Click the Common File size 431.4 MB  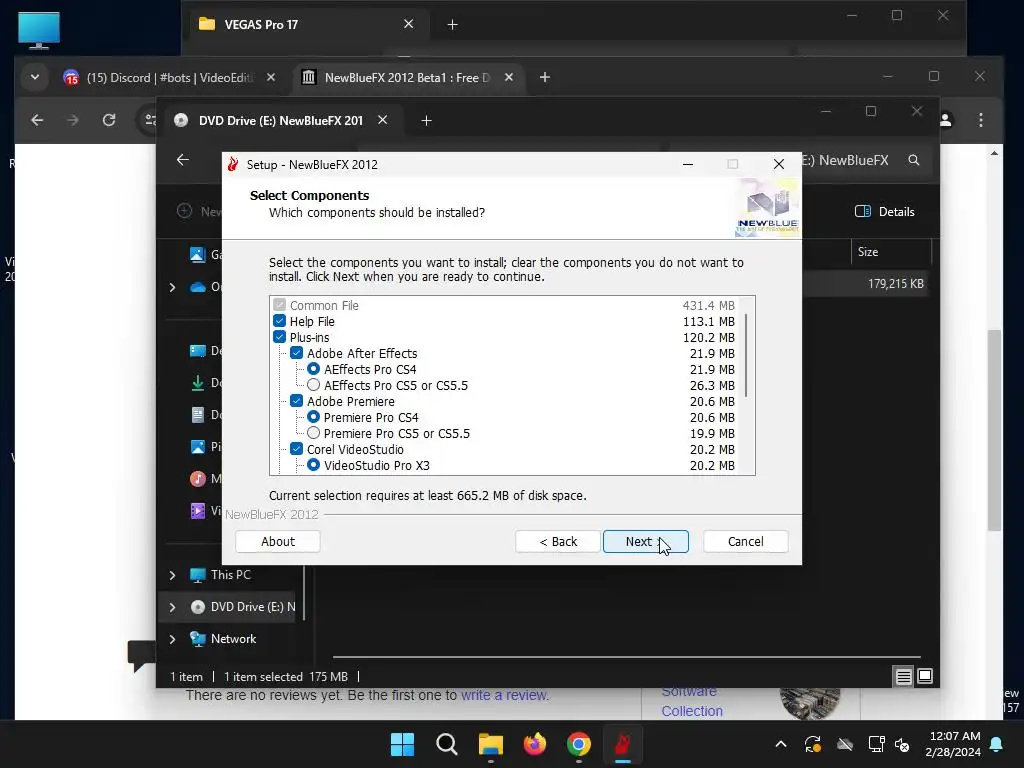pyautogui.click(x=709, y=305)
